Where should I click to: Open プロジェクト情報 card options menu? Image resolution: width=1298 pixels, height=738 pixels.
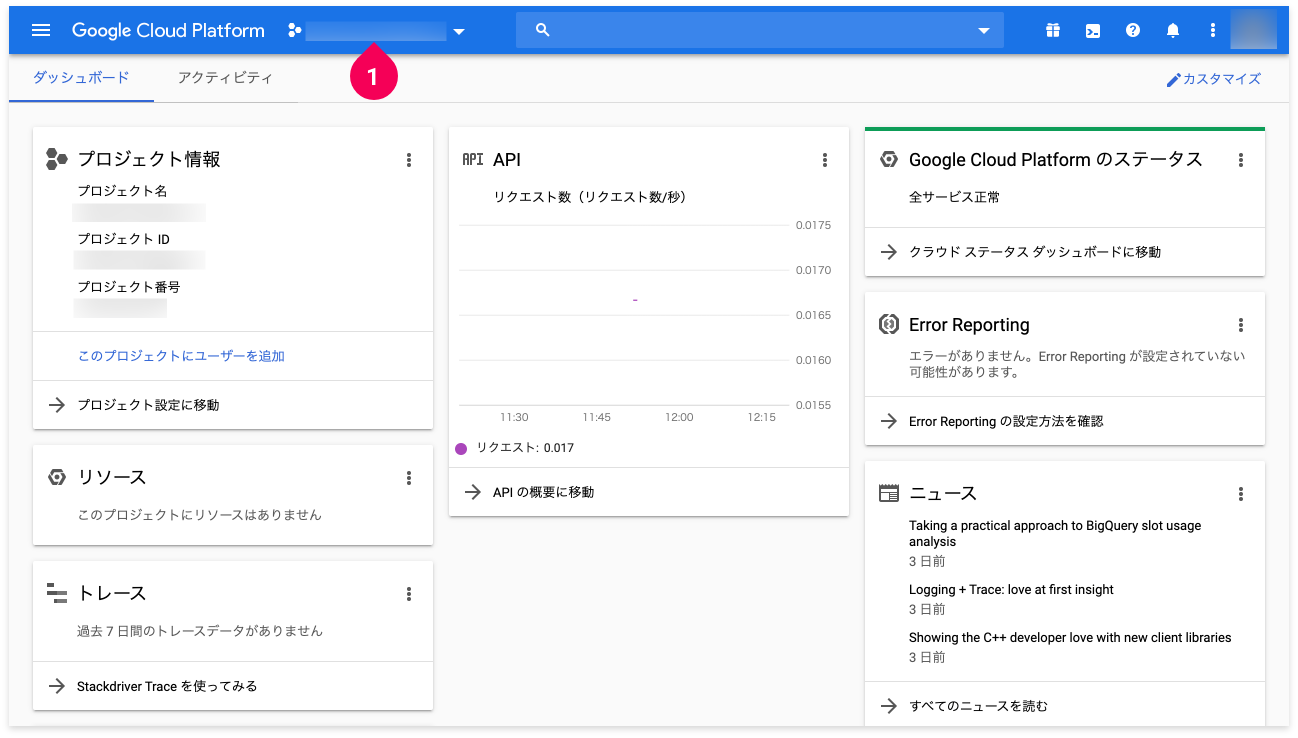[409, 160]
